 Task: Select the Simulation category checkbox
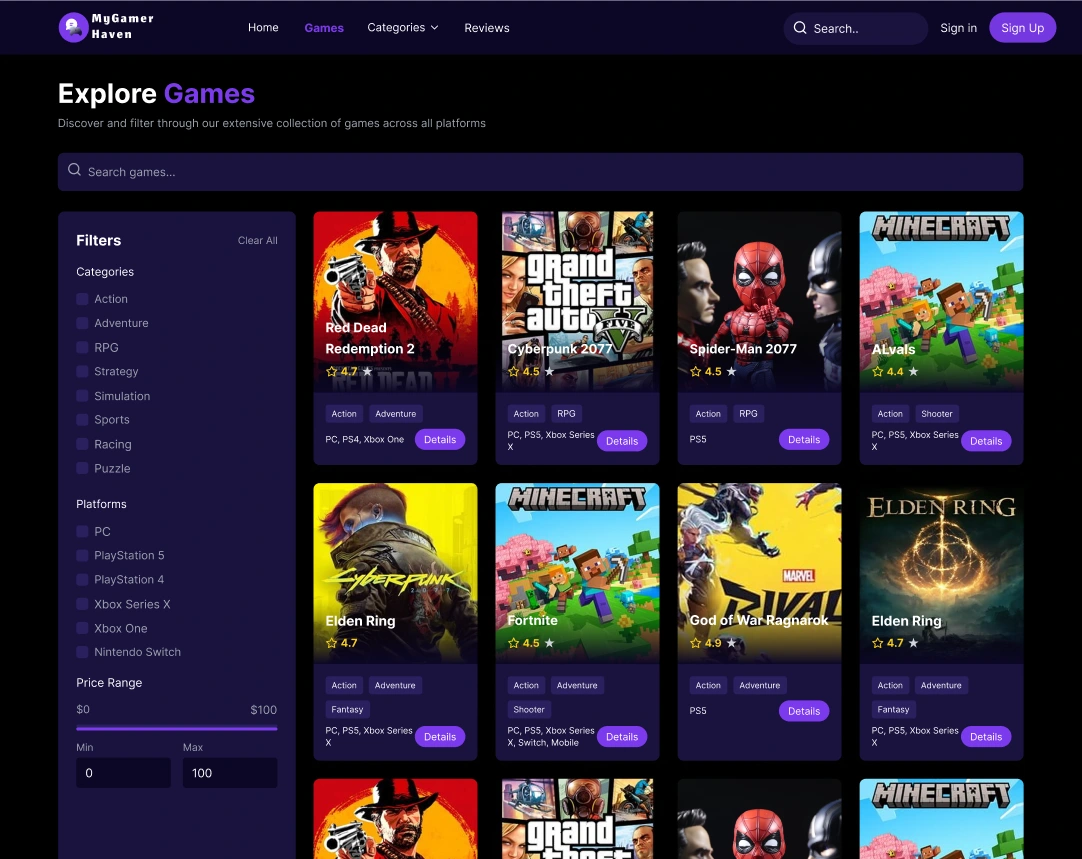pos(82,395)
